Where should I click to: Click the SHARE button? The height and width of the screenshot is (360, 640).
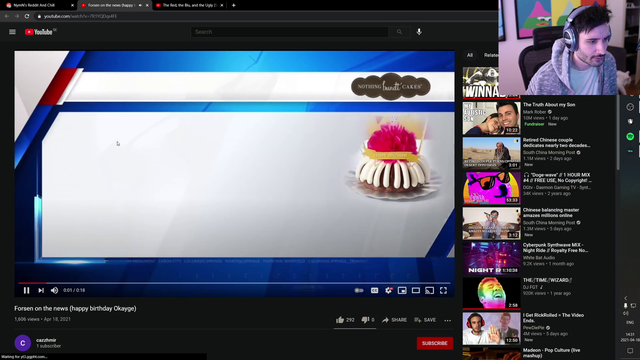(394, 320)
